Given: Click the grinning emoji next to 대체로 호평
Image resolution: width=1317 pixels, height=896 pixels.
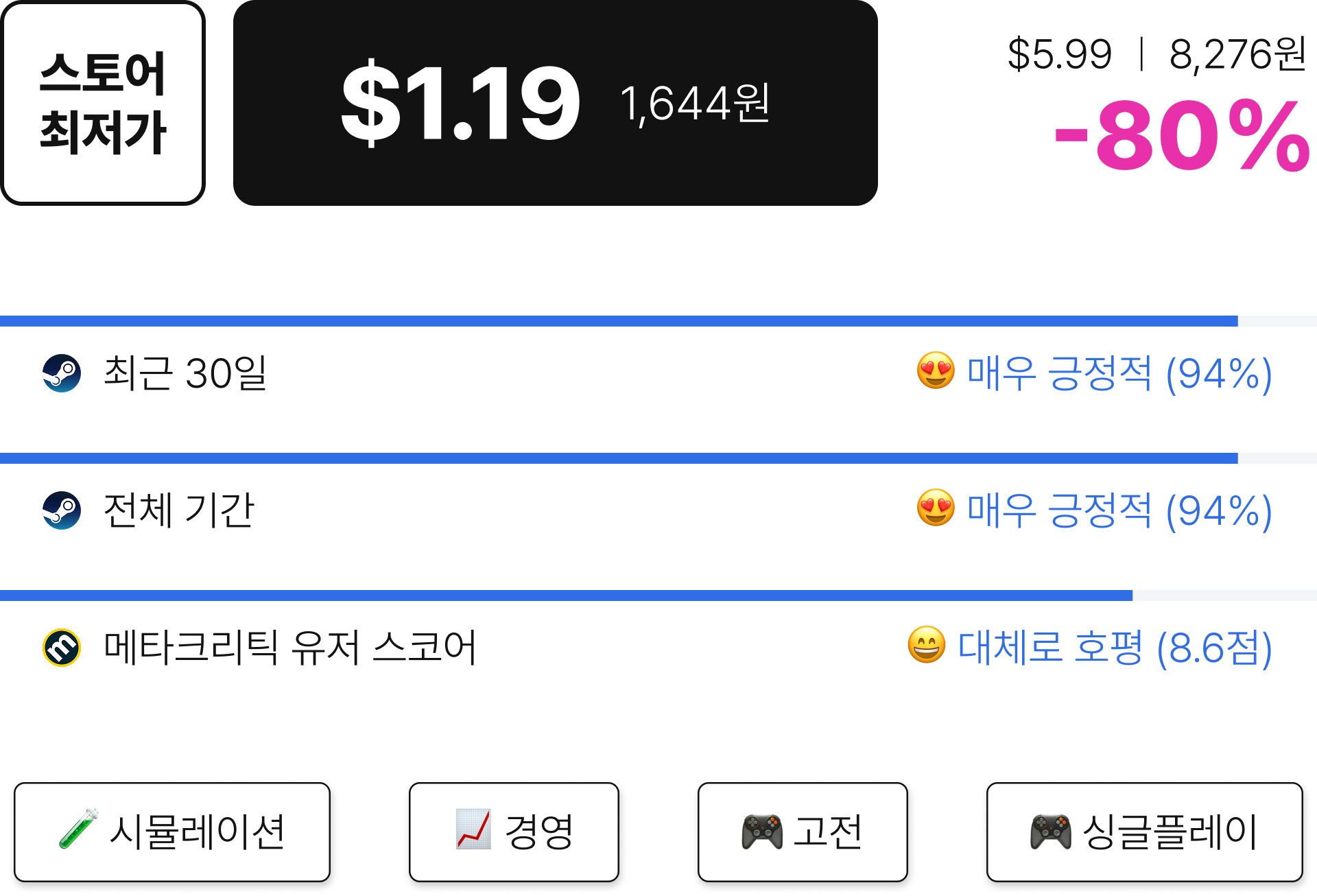Looking at the screenshot, I should 927,645.
